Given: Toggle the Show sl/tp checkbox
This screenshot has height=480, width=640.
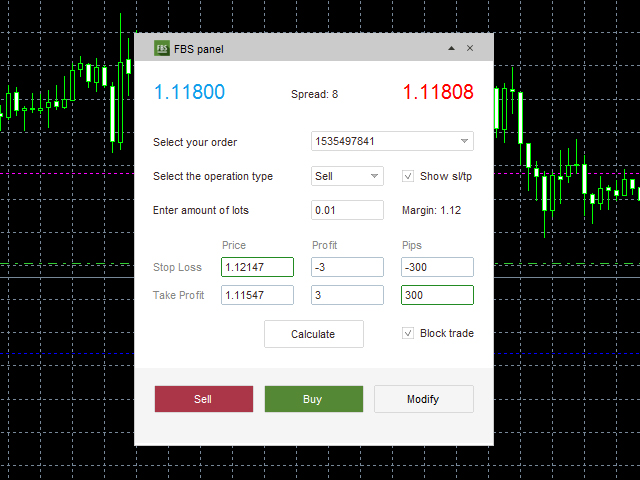Looking at the screenshot, I should click(408, 176).
